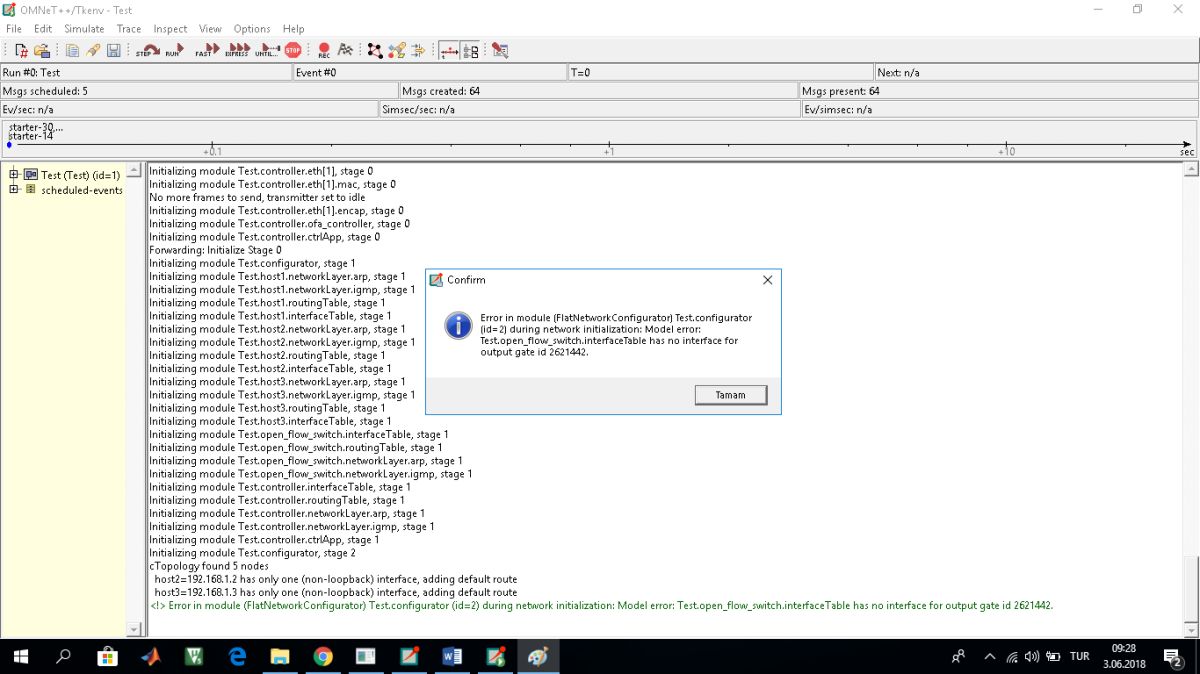Image resolution: width=1200 pixels, height=674 pixels.
Task: Select Test (Test) (id=1) tree item
Action: click(x=80, y=175)
